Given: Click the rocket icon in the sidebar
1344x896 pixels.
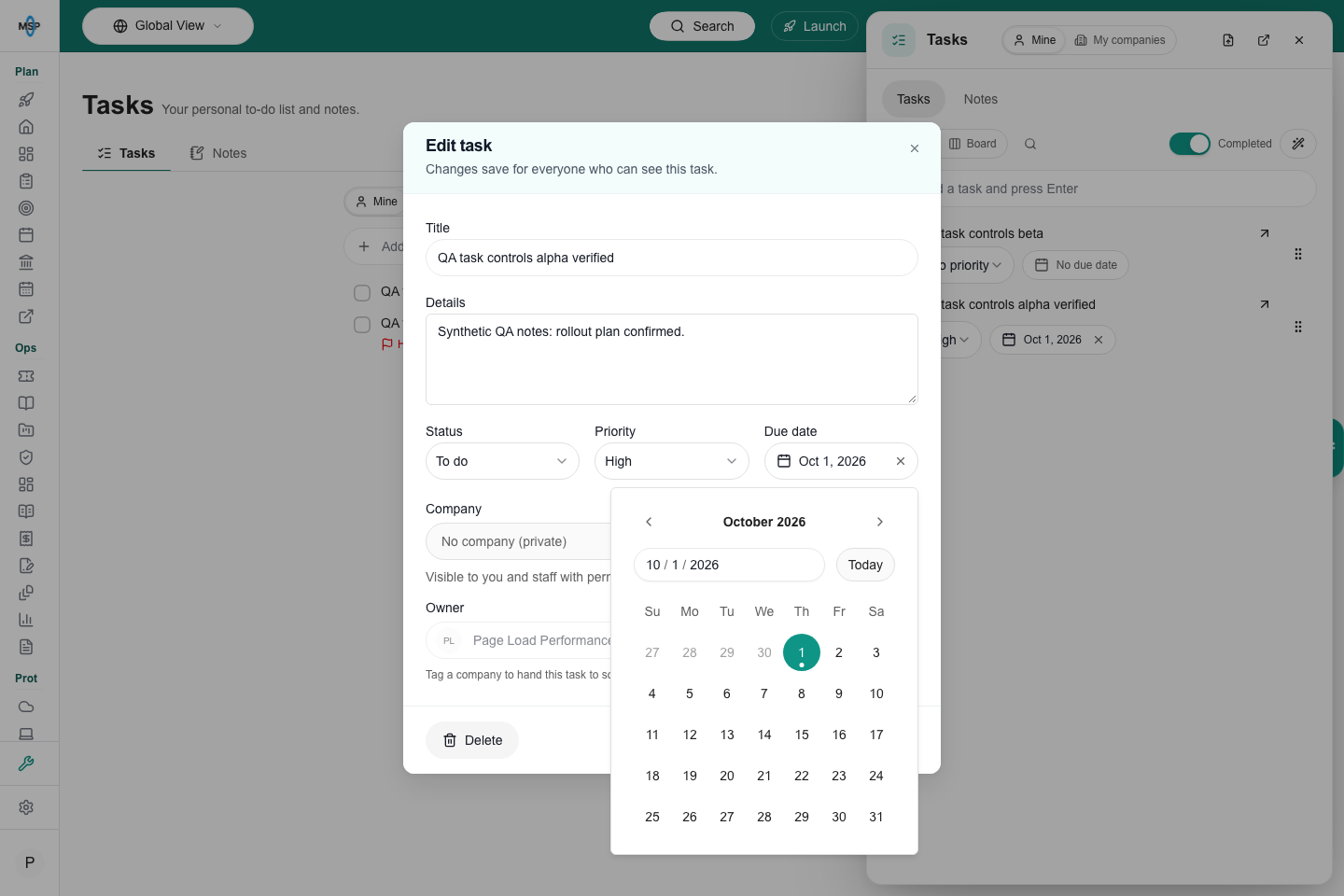Looking at the screenshot, I should click(x=26, y=100).
